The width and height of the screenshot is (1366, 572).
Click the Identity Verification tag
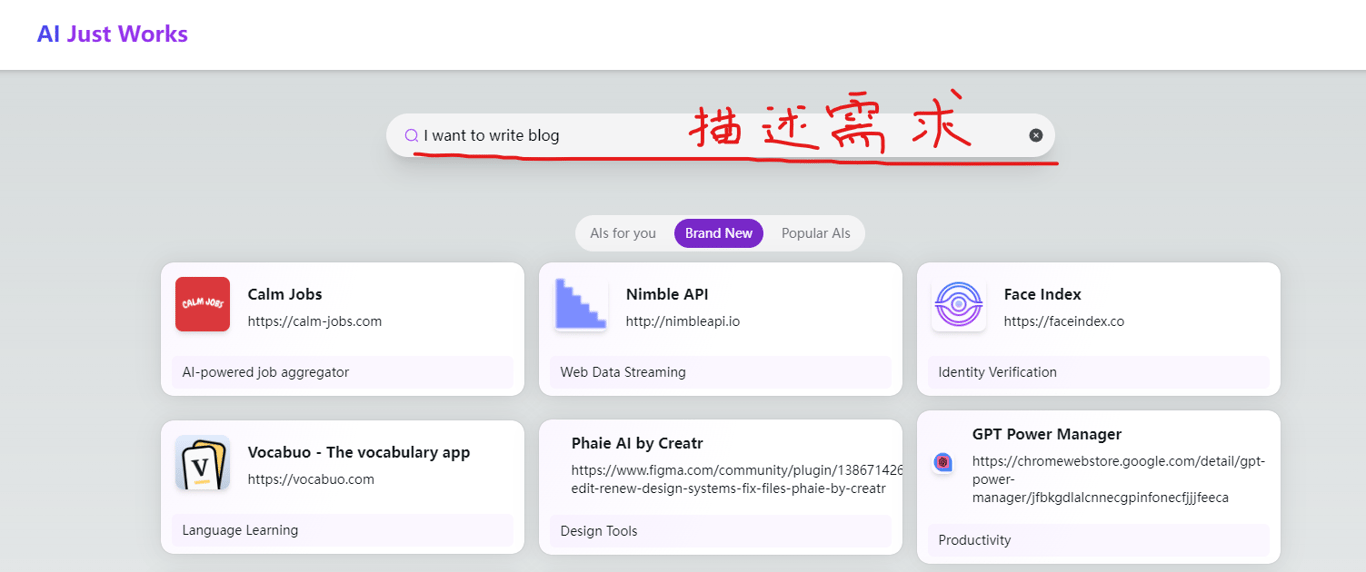pyautogui.click(x=1098, y=372)
